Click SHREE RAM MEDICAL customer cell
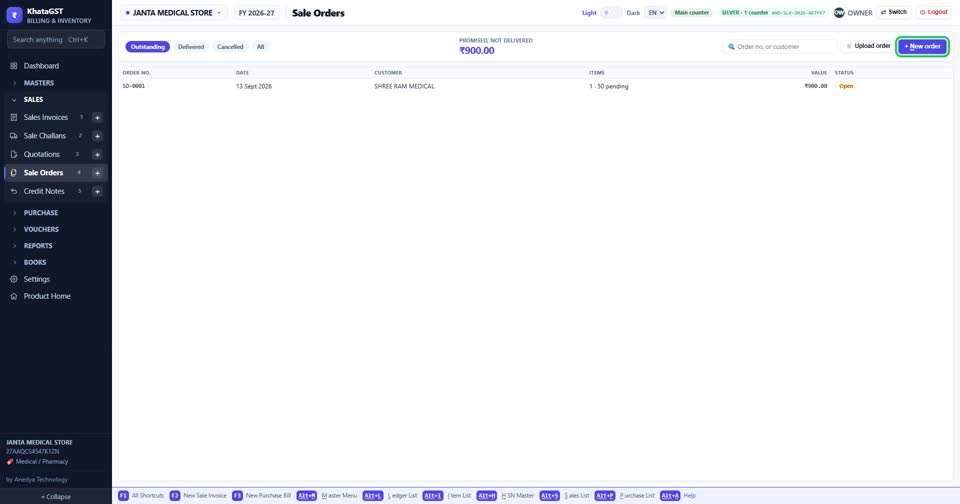The height and width of the screenshot is (504, 960). click(x=404, y=86)
